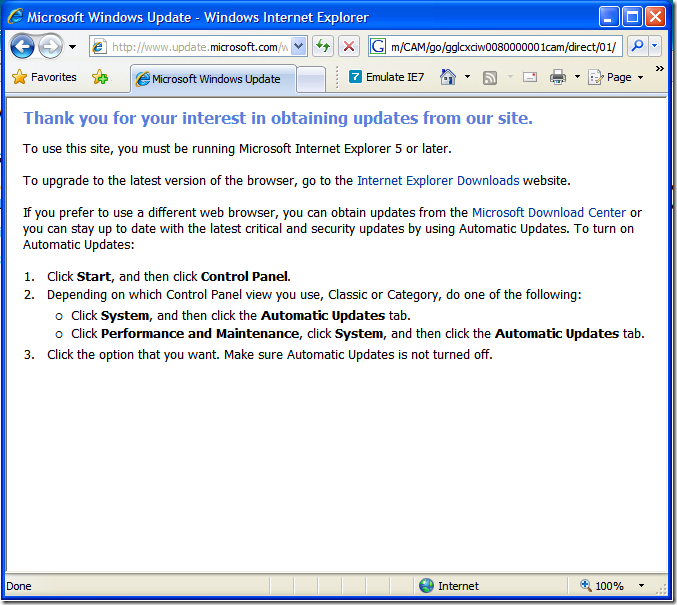The width and height of the screenshot is (677, 605).
Task: Open the Internet Explorer Downloads link
Action: coord(438,181)
